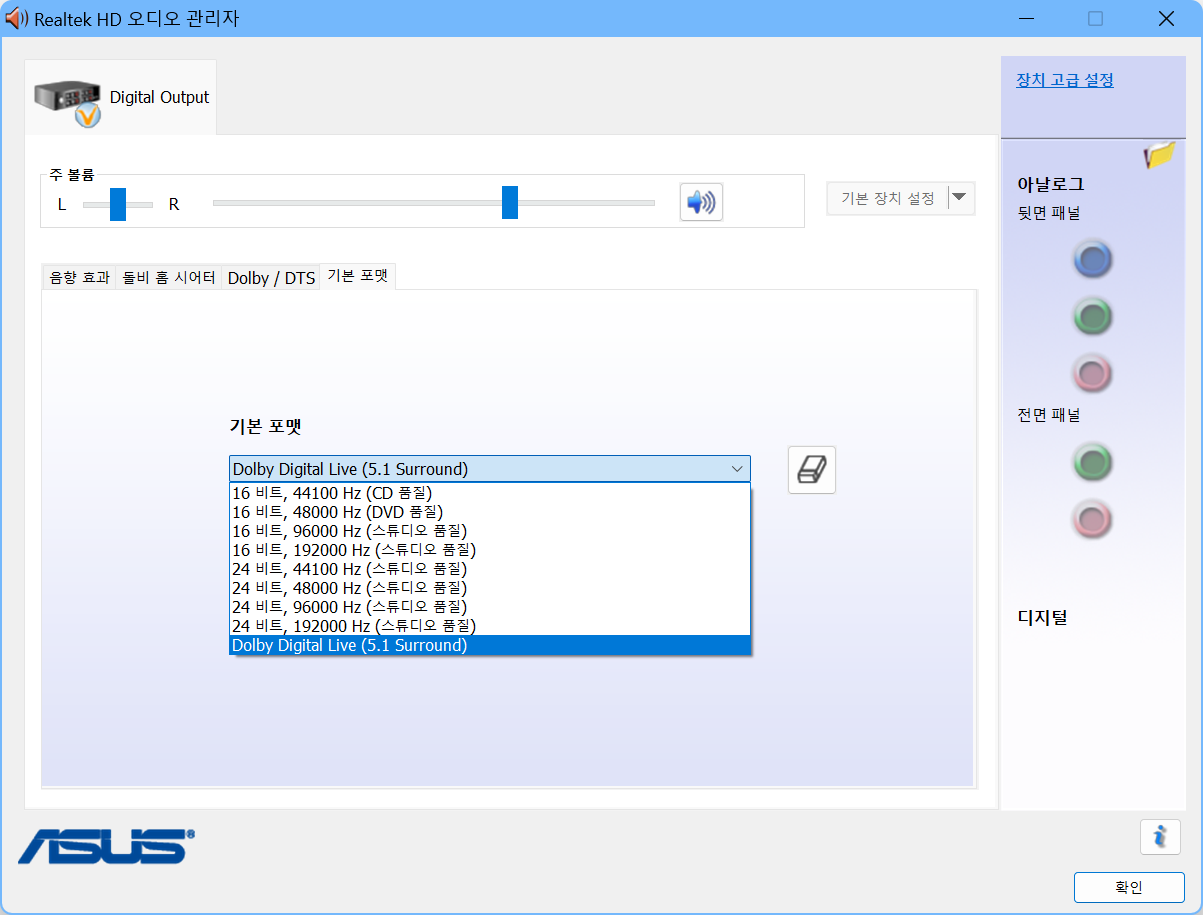Open the 장치 고급 설정 link
Image resolution: width=1203 pixels, height=915 pixels.
pos(1064,80)
